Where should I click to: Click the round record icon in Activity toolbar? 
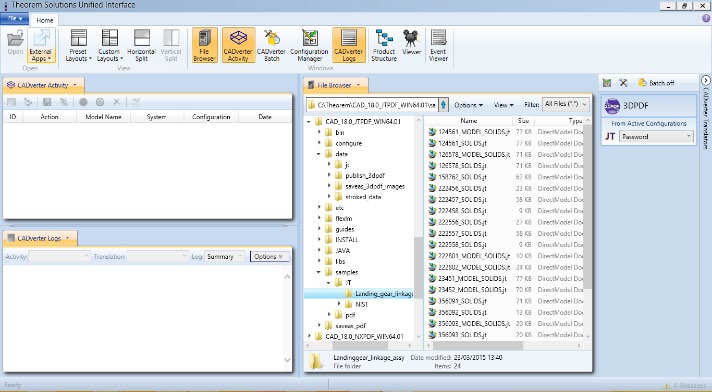[83, 102]
